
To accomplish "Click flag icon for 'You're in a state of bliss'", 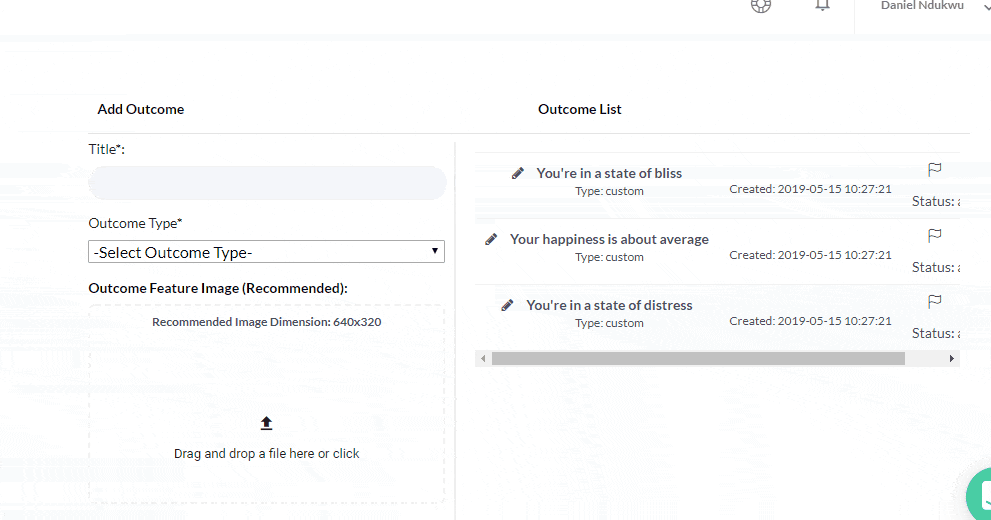I will click(935, 169).
